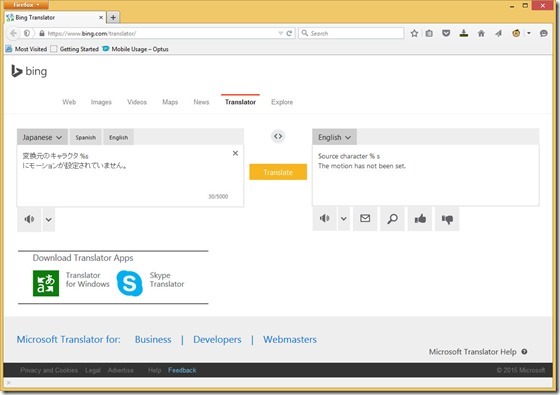The height and width of the screenshot is (395, 560).
Task: Click the send tab paper-plane icon
Action: coord(499,34)
